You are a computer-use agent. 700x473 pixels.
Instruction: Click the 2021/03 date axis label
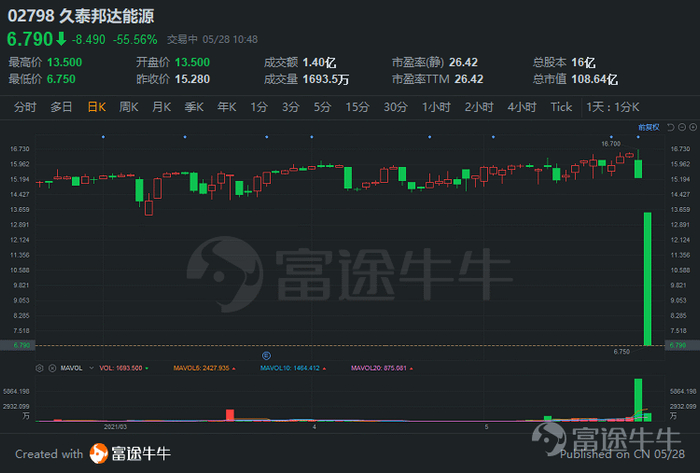(115, 427)
